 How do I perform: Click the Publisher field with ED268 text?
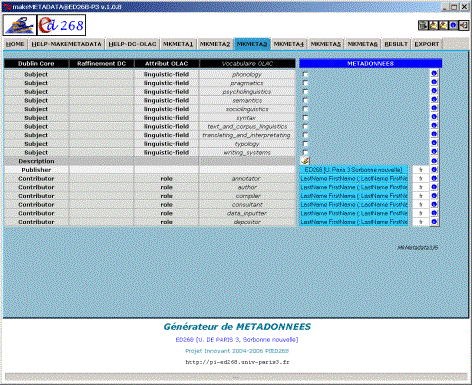354,170
